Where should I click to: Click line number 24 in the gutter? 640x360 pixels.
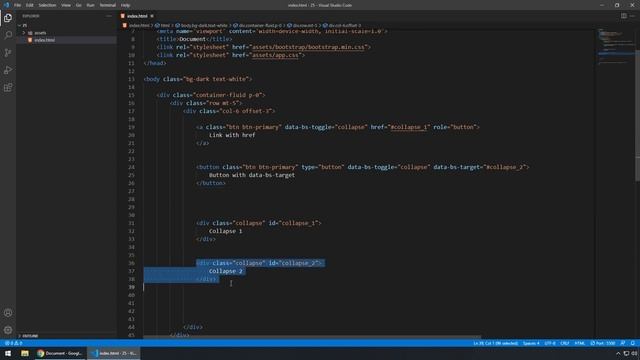(131, 167)
